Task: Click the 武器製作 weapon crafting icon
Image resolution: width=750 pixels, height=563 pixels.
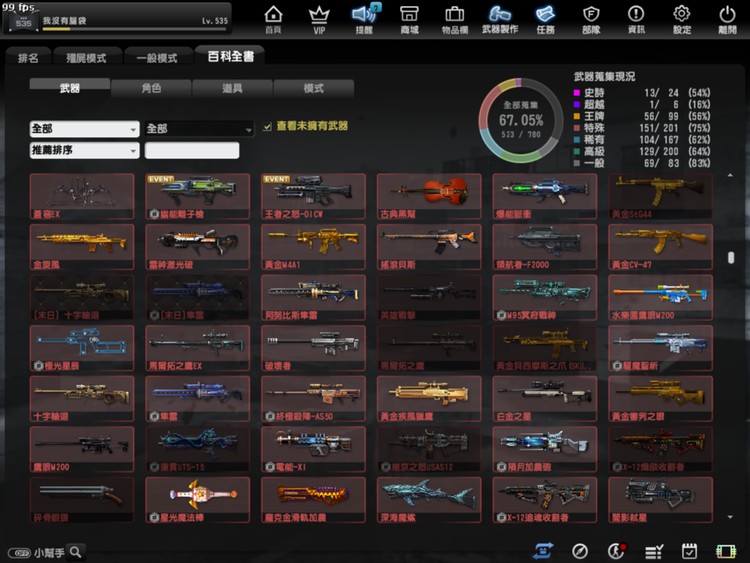Action: (502, 18)
